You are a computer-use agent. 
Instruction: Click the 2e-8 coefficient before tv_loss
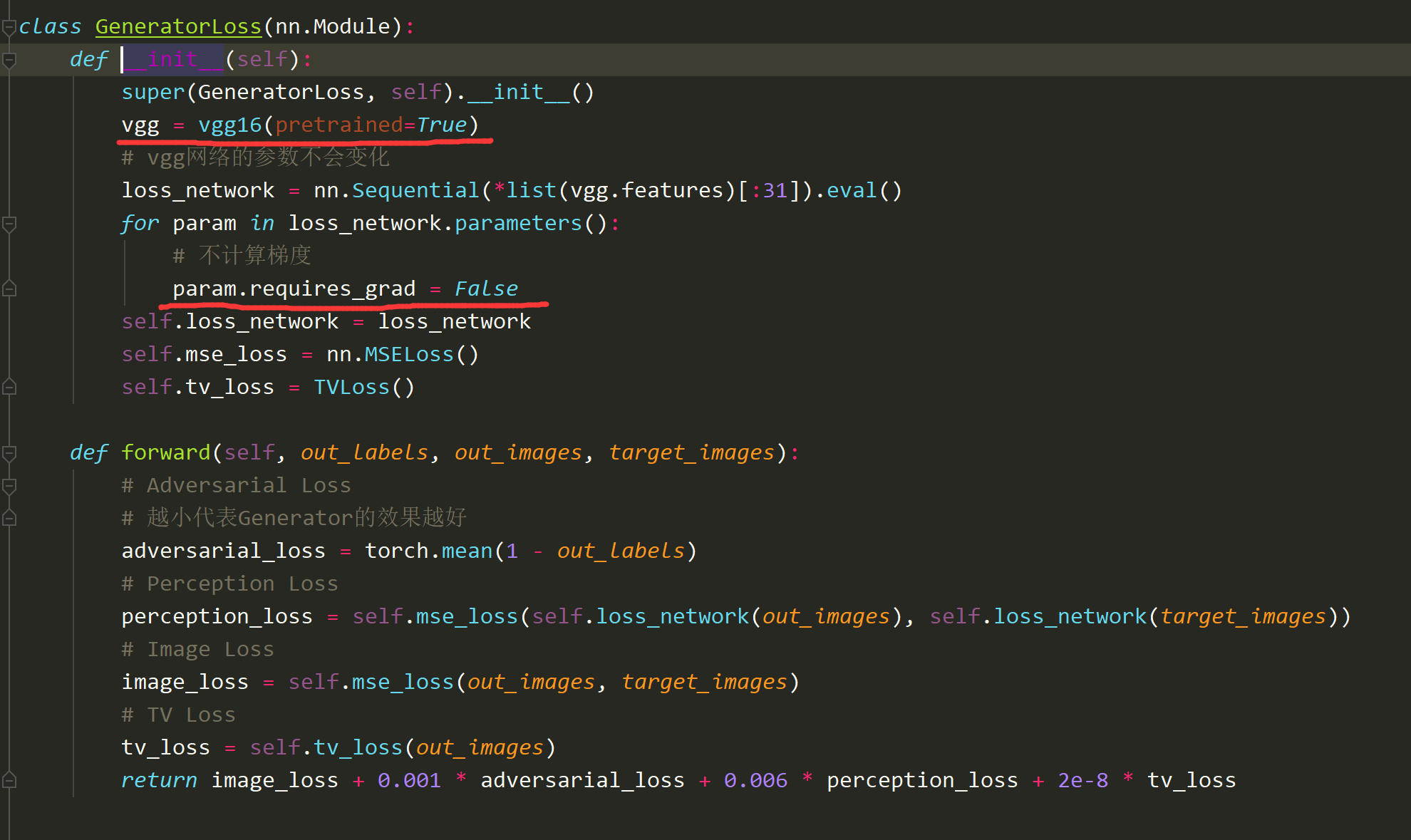(1082, 780)
